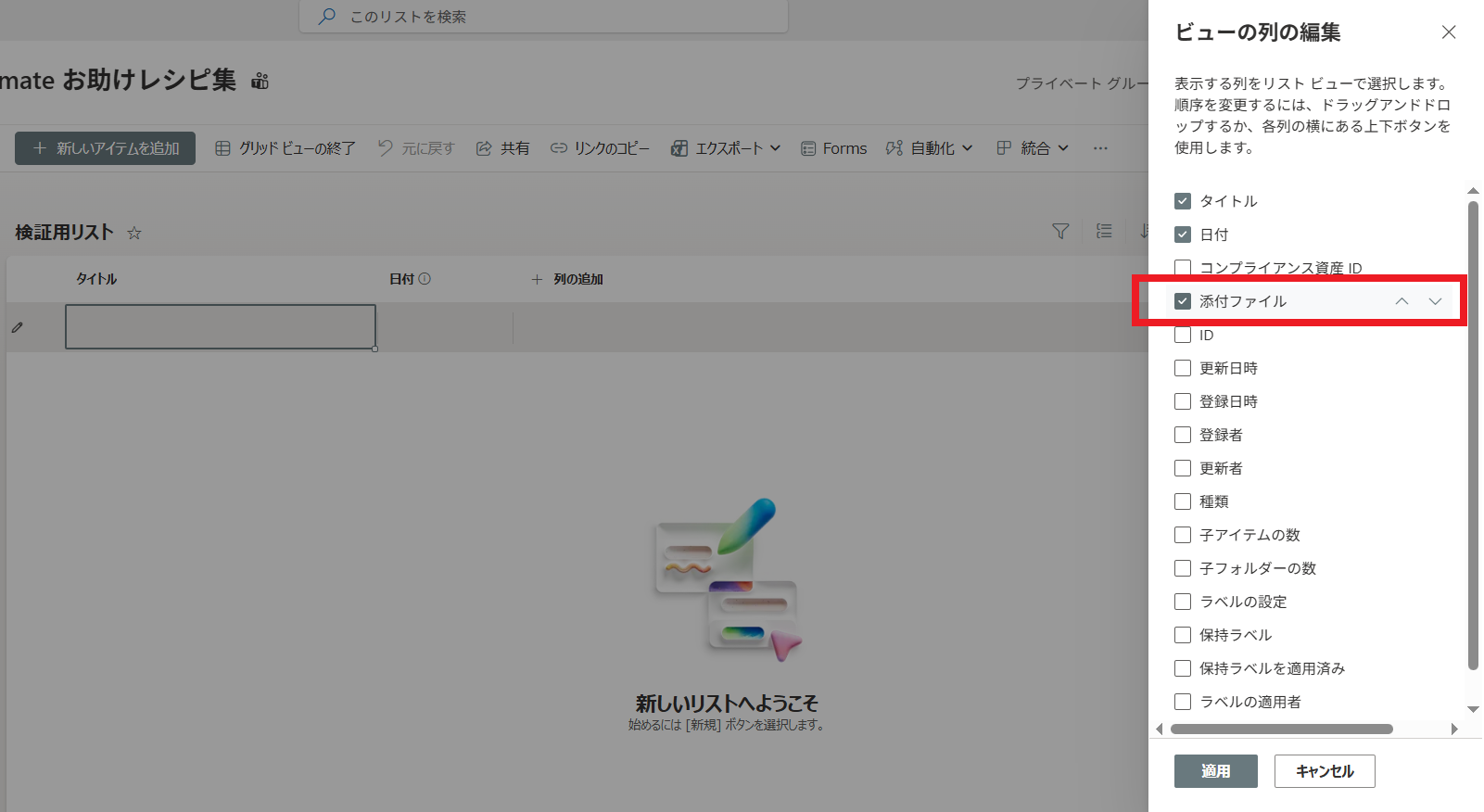The height and width of the screenshot is (812, 1484).
Task: Click the 適用 (Apply) button
Action: (x=1216, y=771)
